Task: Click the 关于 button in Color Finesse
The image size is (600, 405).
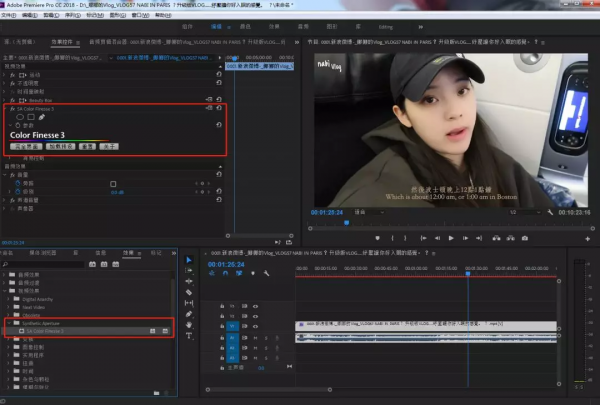Action: click(110, 146)
